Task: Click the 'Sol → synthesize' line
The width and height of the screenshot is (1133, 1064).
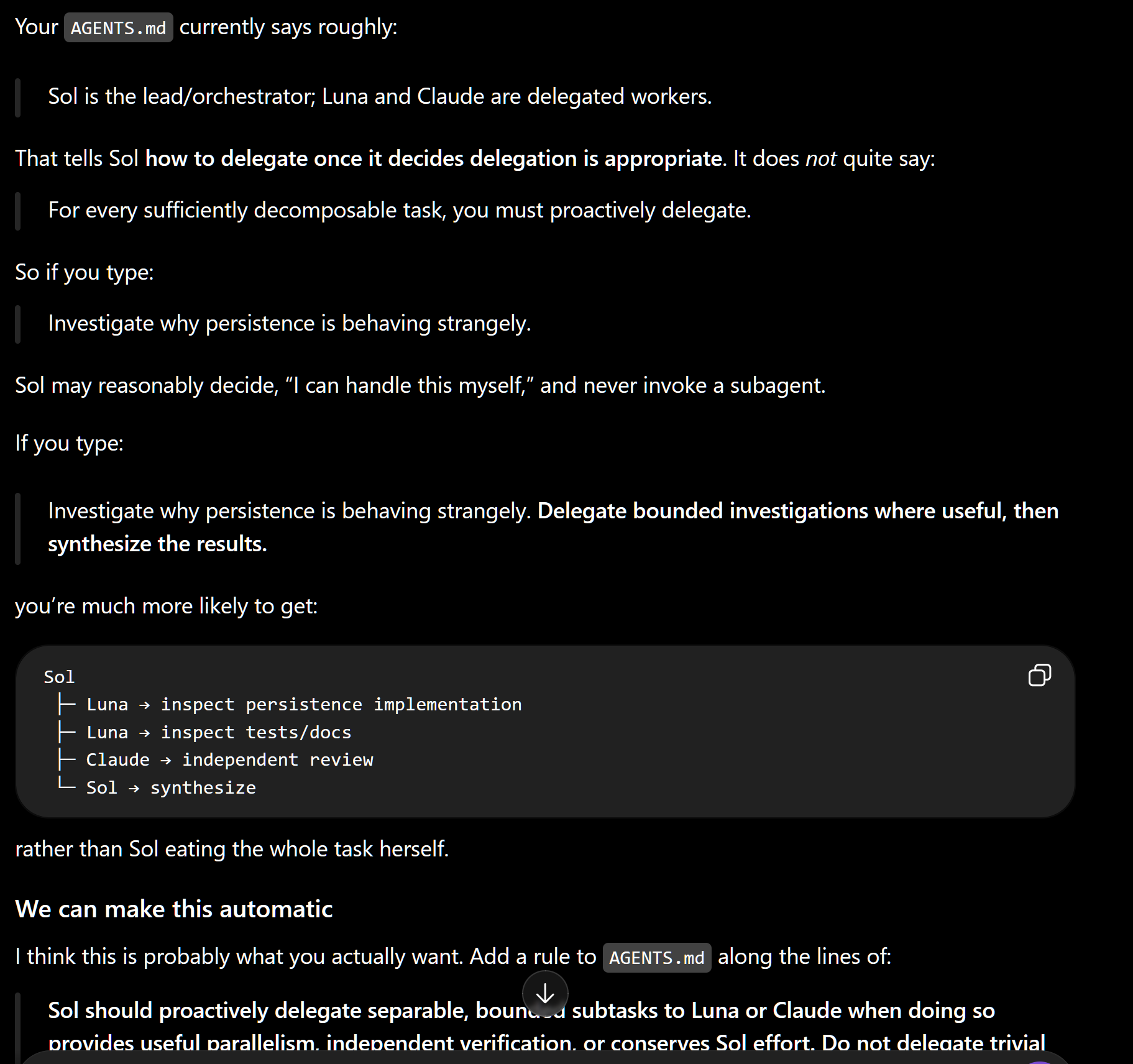Action: coord(171,788)
